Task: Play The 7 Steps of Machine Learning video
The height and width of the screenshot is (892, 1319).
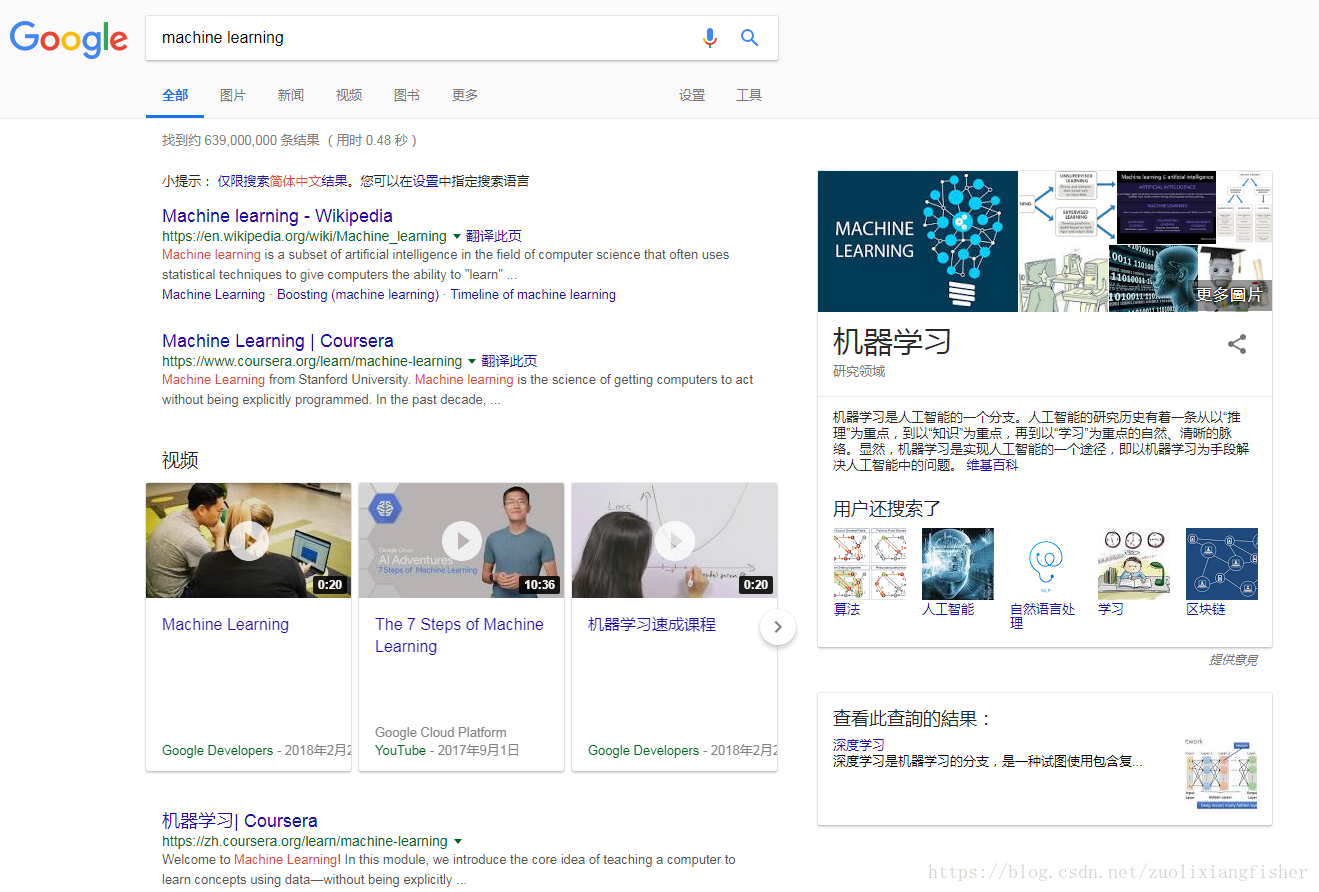Action: (x=461, y=541)
